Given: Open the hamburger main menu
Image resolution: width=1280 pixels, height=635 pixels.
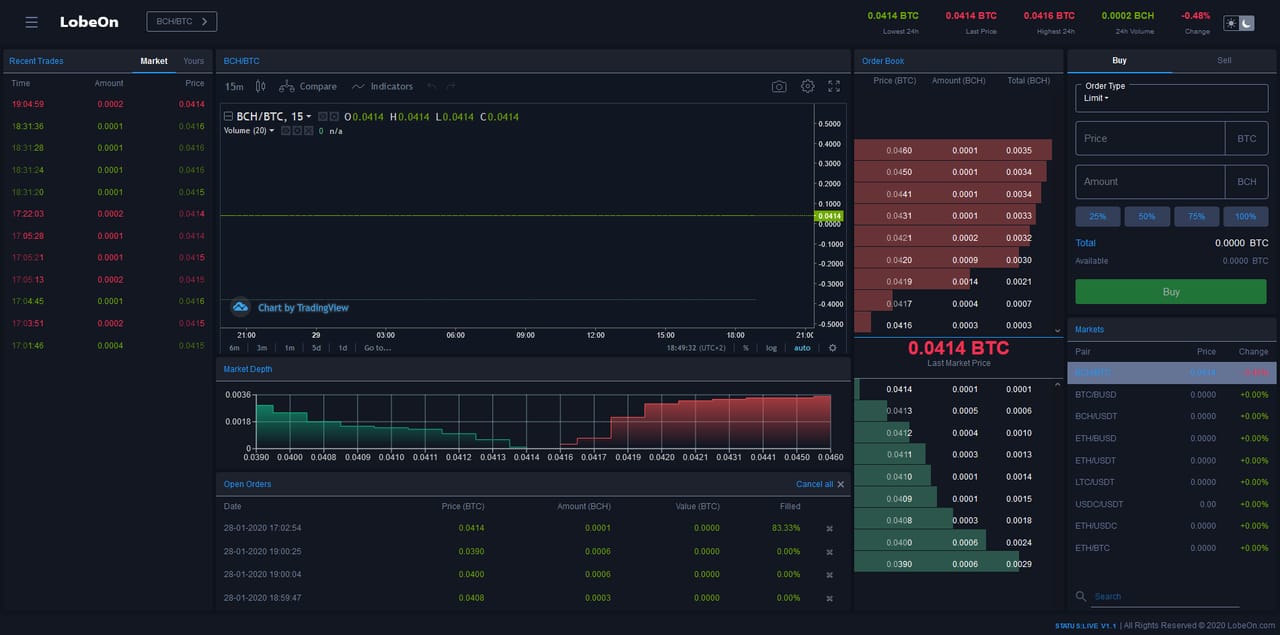Looking at the screenshot, I should tap(32, 22).
